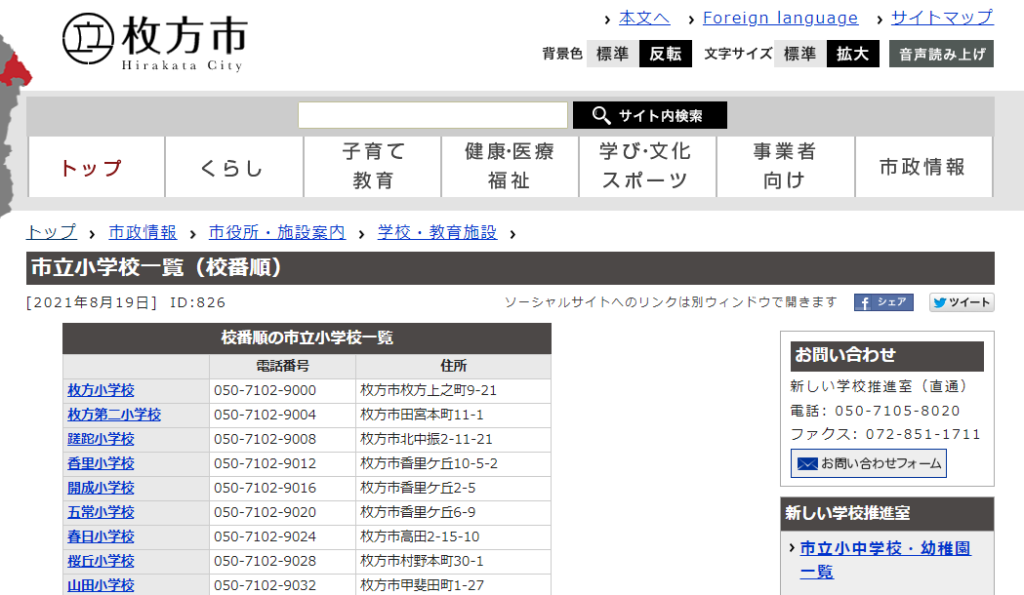Select the 市政情報 navigation tab

(923, 166)
